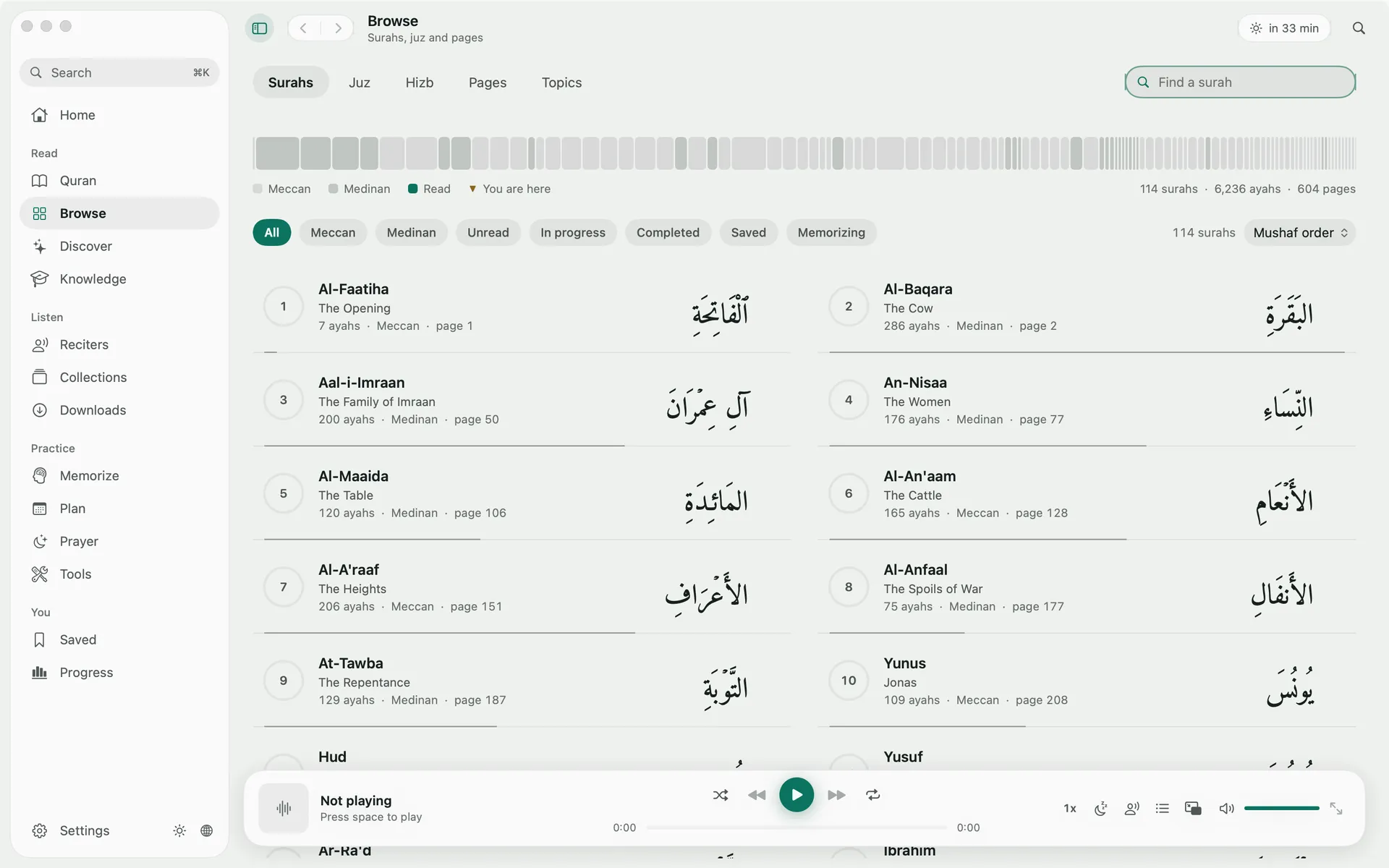Click the sidebar Search field
This screenshot has height=868, width=1389.
pyautogui.click(x=119, y=72)
